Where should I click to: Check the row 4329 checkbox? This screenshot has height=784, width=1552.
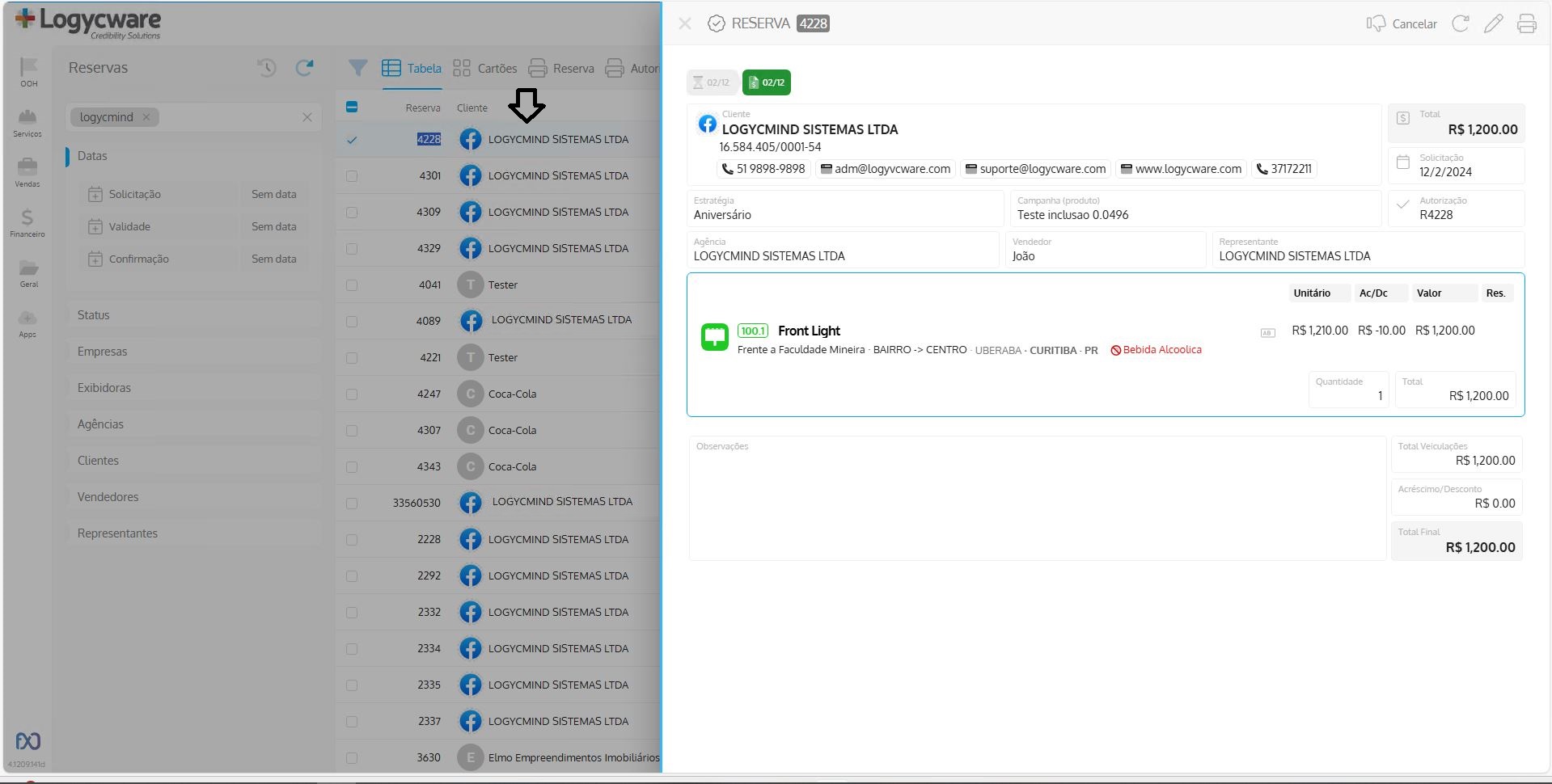[352, 249]
